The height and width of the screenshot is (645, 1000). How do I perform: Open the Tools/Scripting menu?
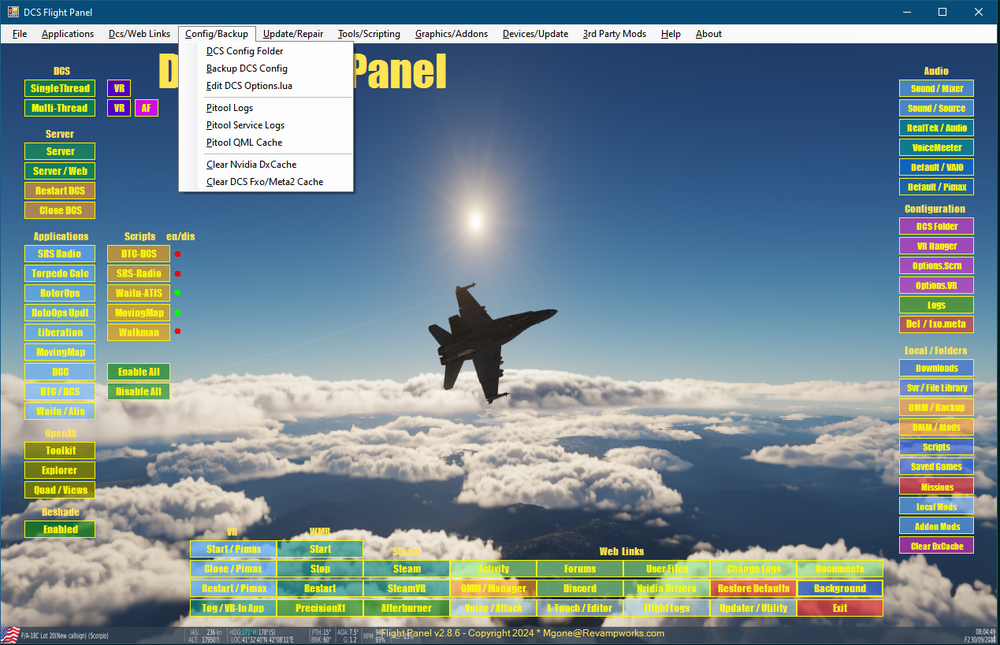coord(369,34)
